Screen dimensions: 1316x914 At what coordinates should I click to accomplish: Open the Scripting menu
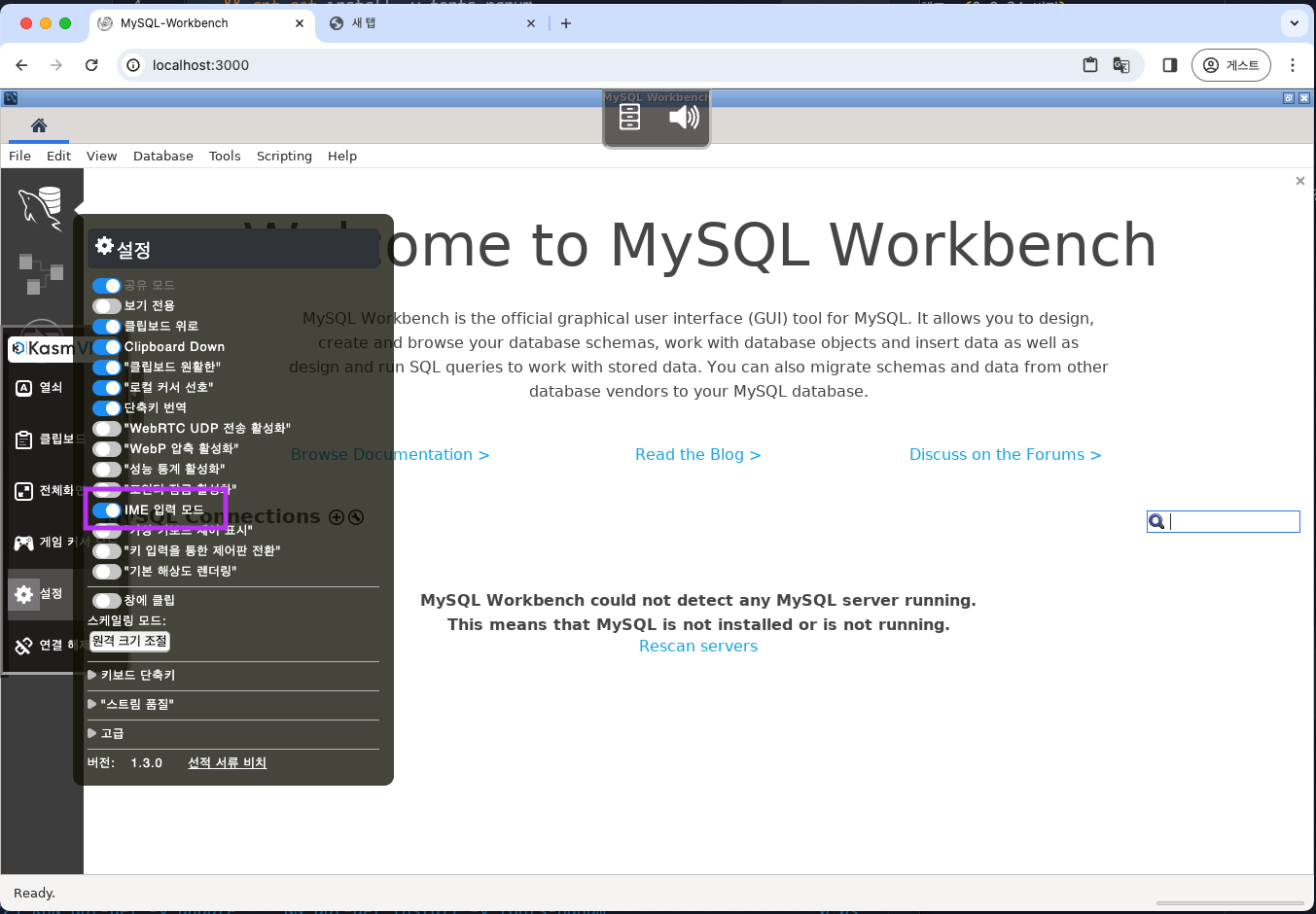[284, 156]
